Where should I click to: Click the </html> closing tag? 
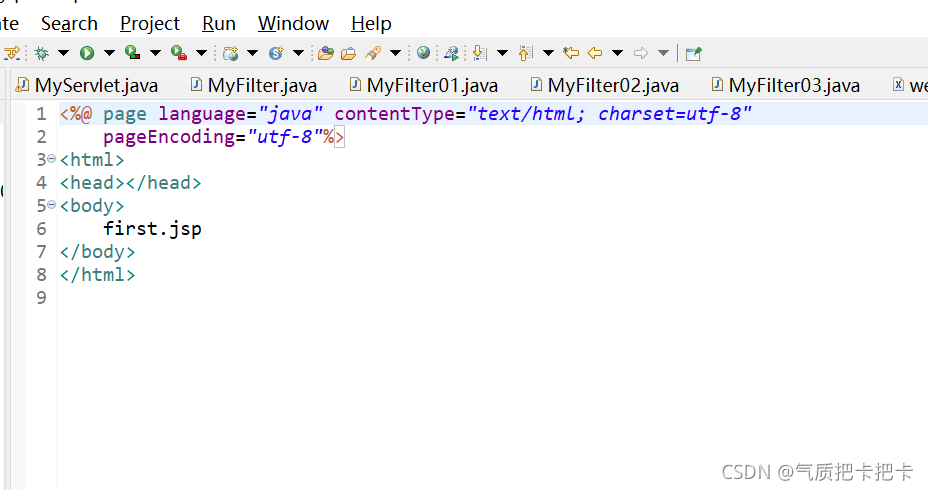pos(98,275)
